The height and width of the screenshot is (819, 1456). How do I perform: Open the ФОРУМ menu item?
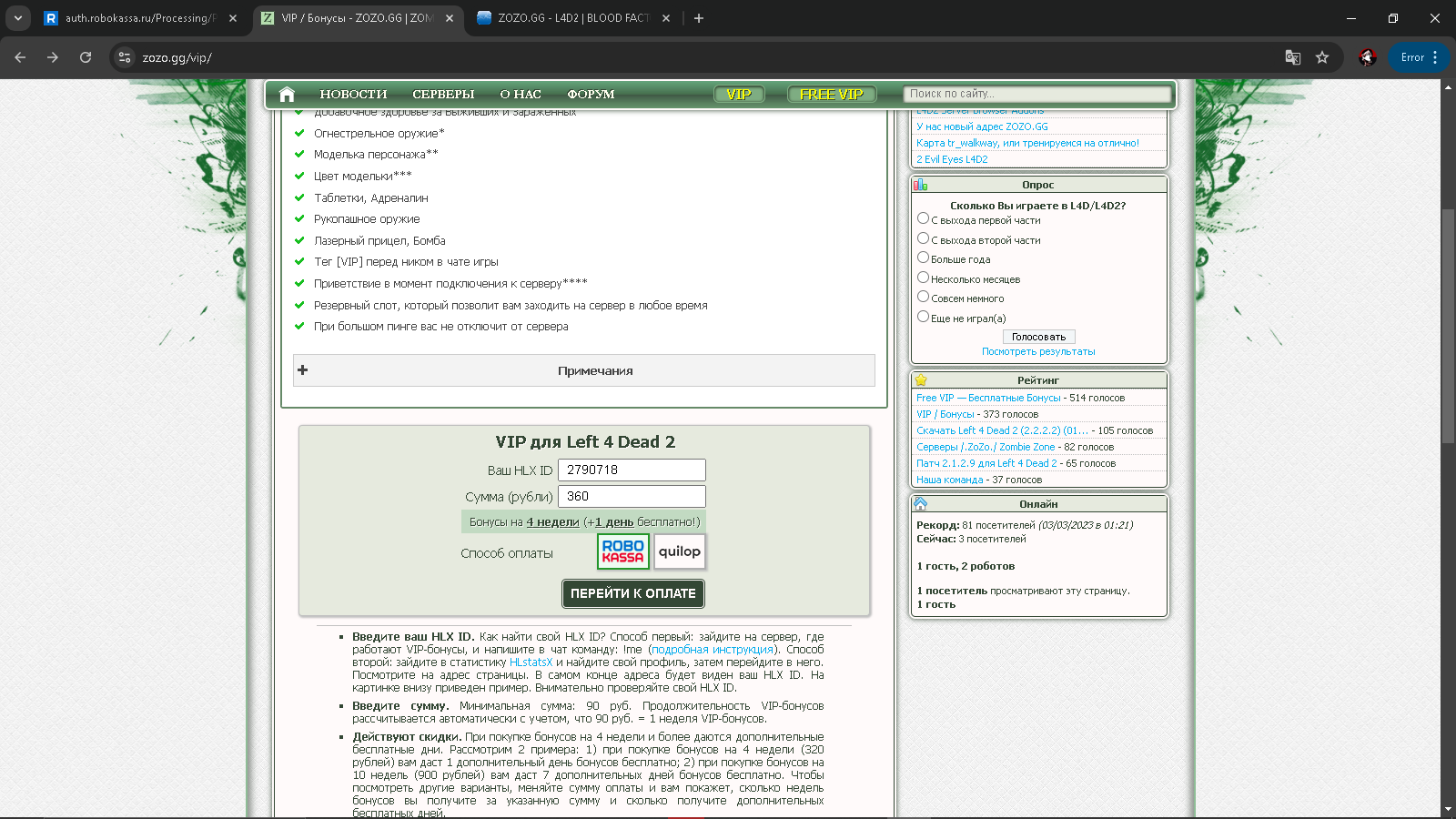[591, 94]
